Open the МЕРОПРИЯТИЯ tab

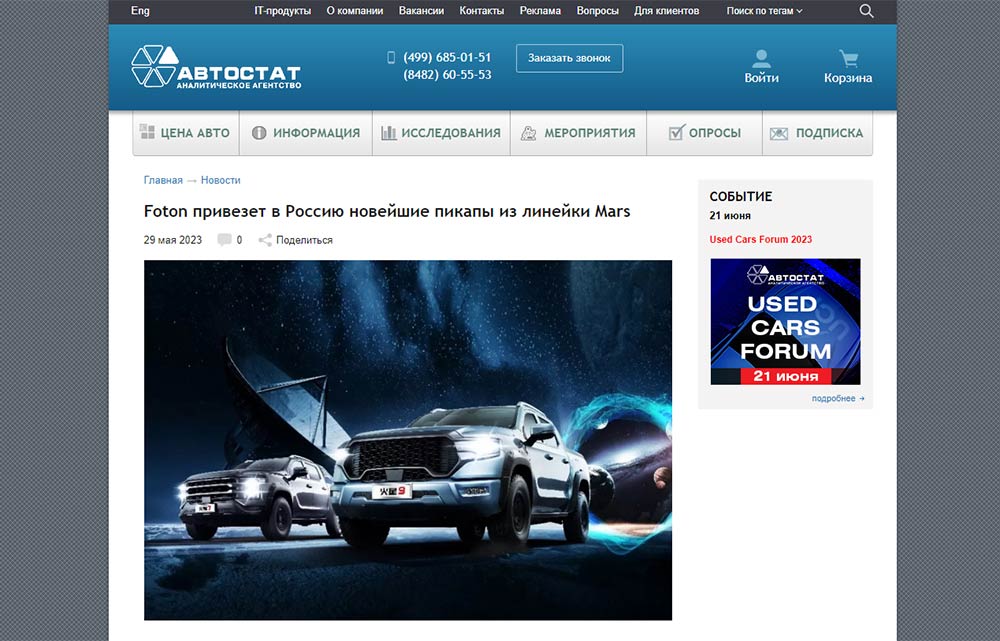tap(578, 133)
